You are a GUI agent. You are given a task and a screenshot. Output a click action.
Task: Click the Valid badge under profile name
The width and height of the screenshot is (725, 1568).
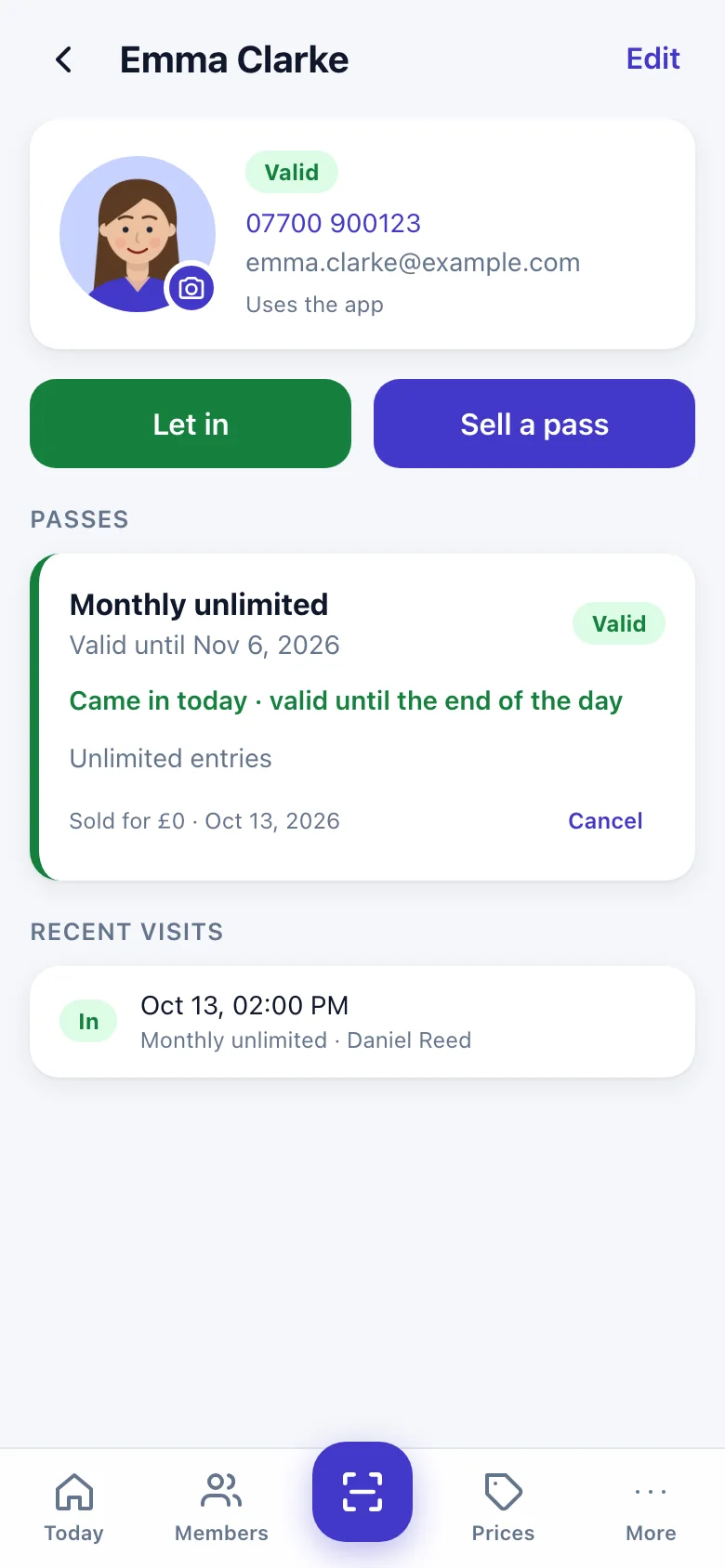(x=292, y=172)
